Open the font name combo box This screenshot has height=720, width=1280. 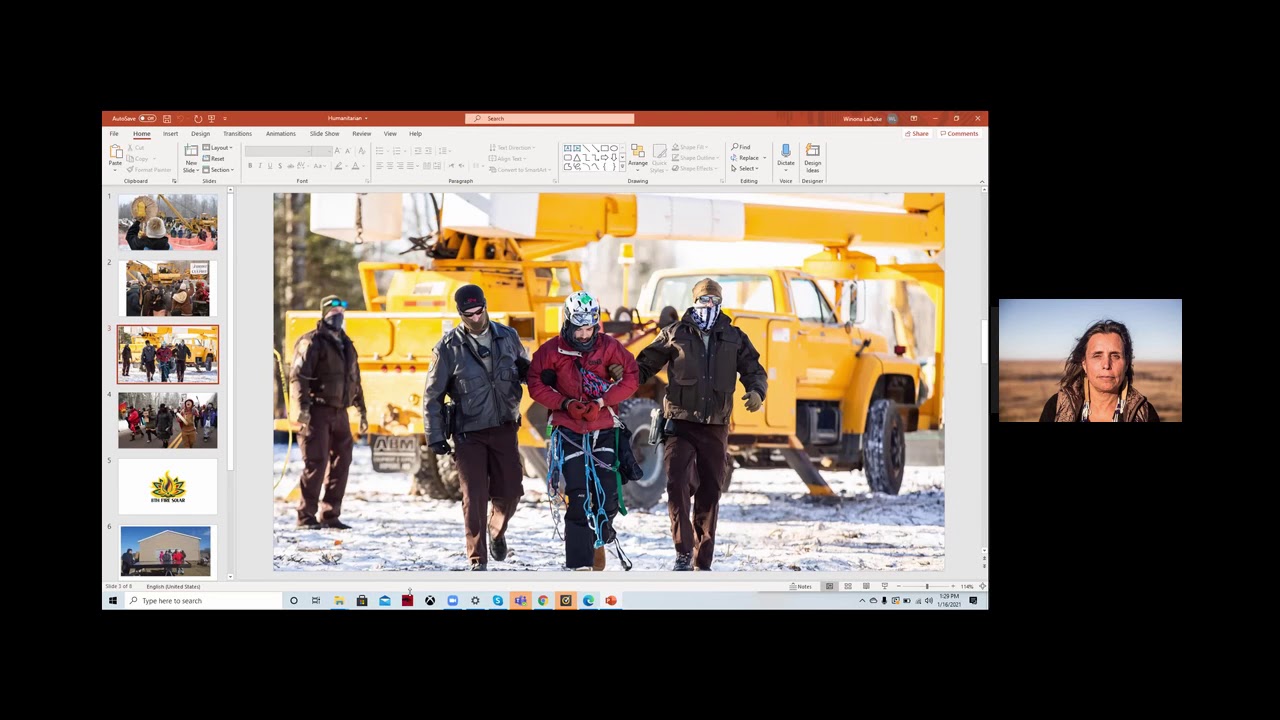click(277, 151)
